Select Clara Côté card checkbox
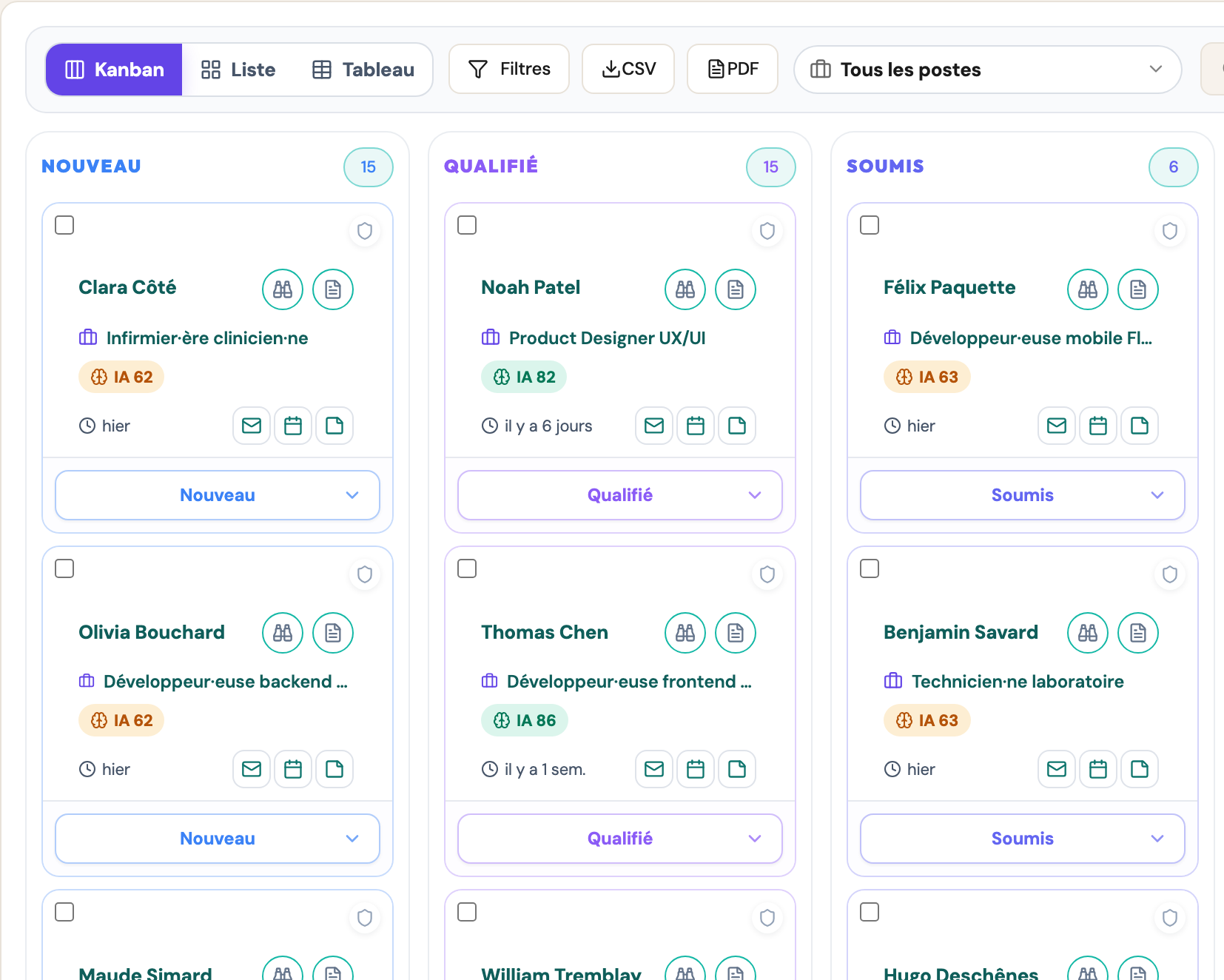The image size is (1224, 980). [64, 225]
